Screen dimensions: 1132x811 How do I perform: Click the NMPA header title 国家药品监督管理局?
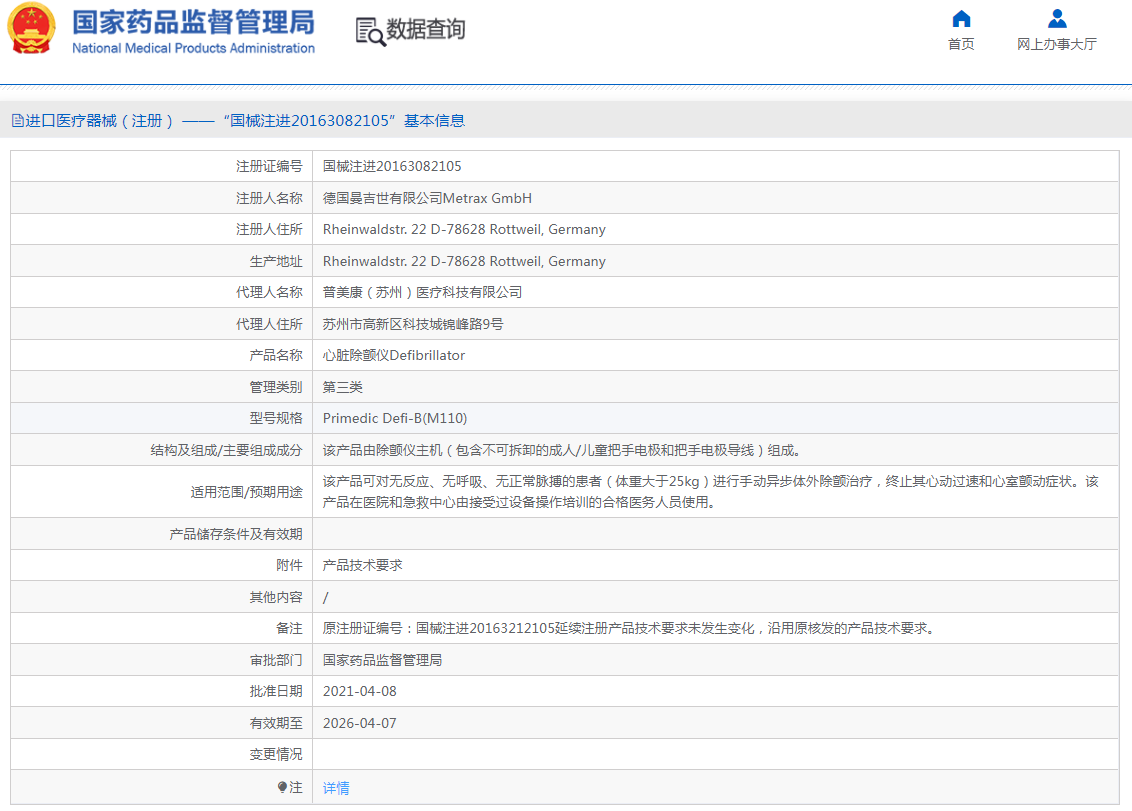pyautogui.click(x=192, y=22)
